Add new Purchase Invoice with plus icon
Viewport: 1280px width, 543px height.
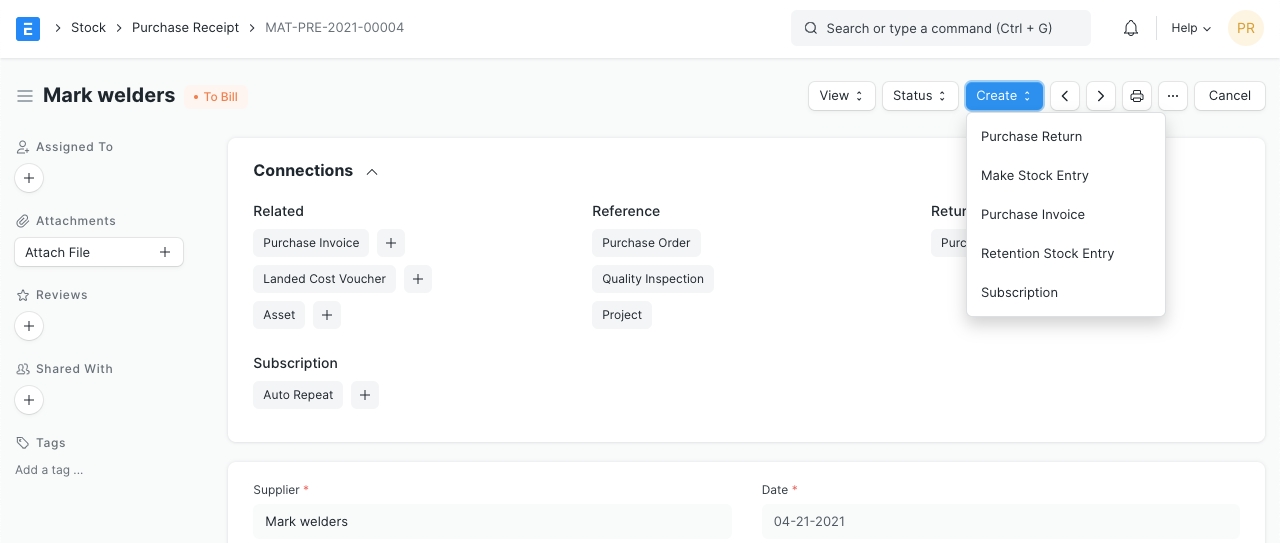click(391, 243)
